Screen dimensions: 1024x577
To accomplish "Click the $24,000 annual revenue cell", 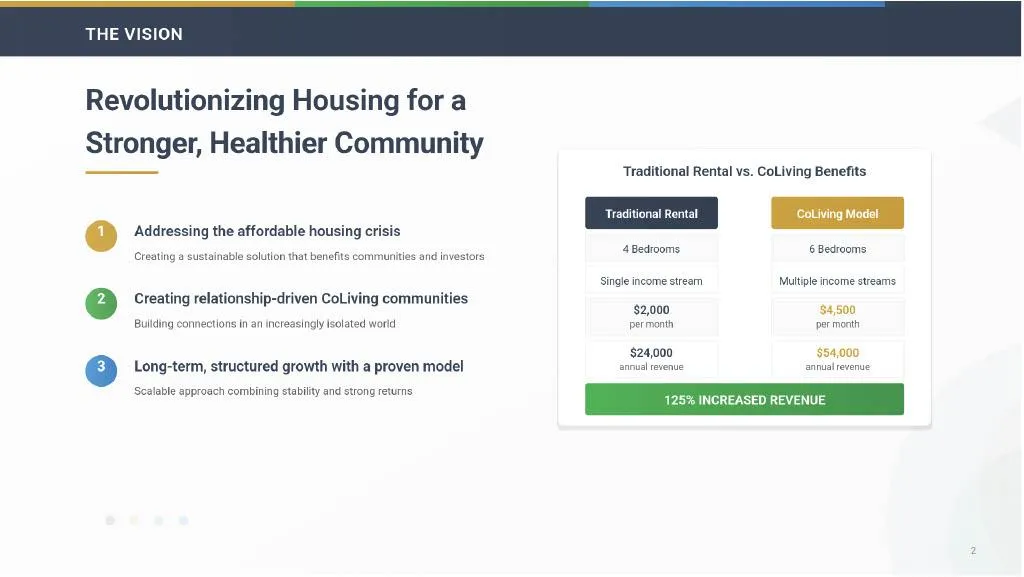I will 651,359.
